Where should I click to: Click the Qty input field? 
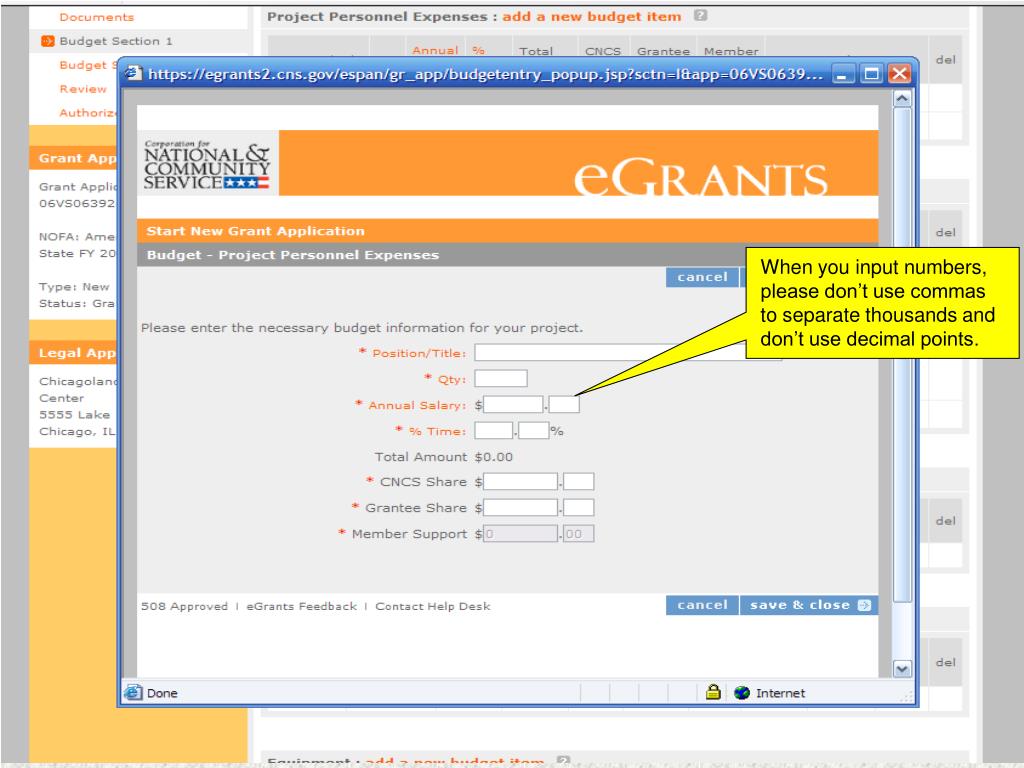(x=501, y=379)
